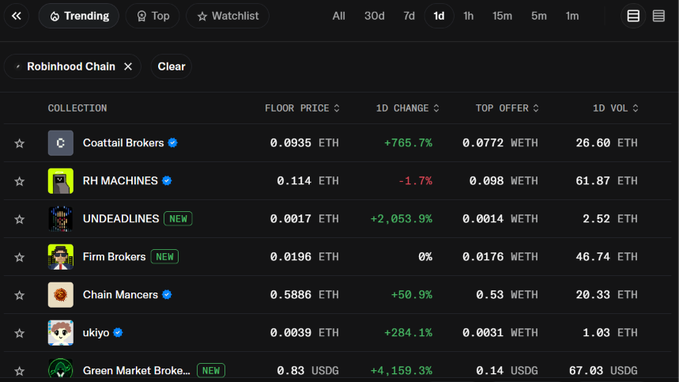Open the ukiyo collection name
This screenshot has height=382, width=679.
click(96, 333)
